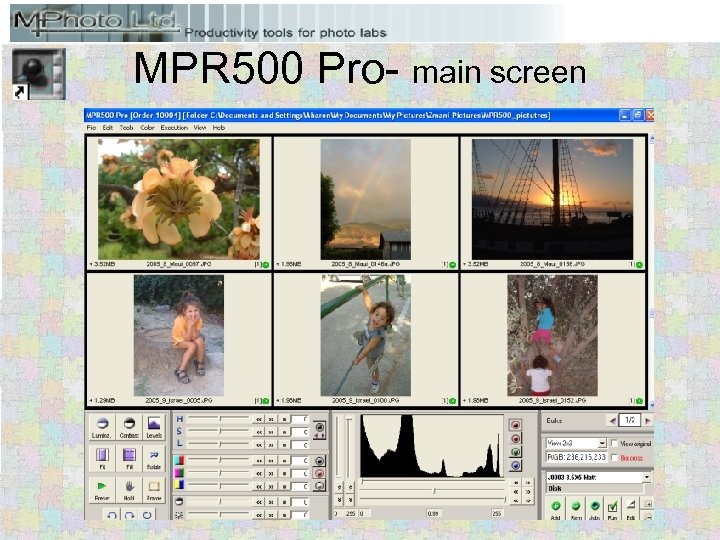Toggle green status indicator on Israel_0152 thumbnail
Image resolution: width=720 pixels, height=540 pixels.
click(640, 401)
